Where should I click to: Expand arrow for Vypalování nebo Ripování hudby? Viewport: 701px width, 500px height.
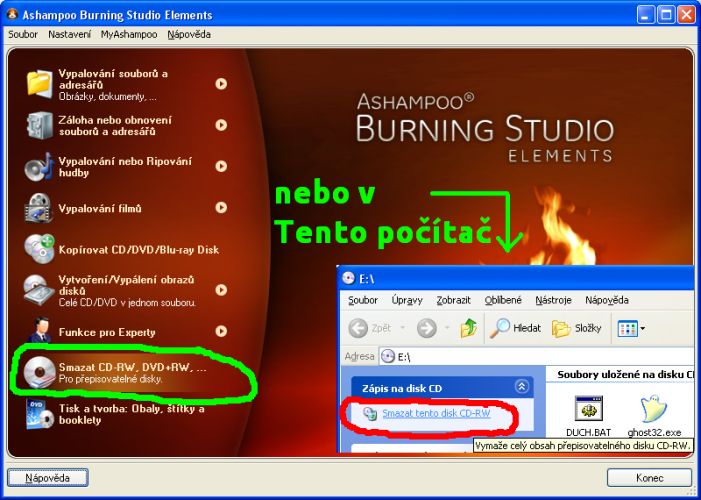click(221, 166)
